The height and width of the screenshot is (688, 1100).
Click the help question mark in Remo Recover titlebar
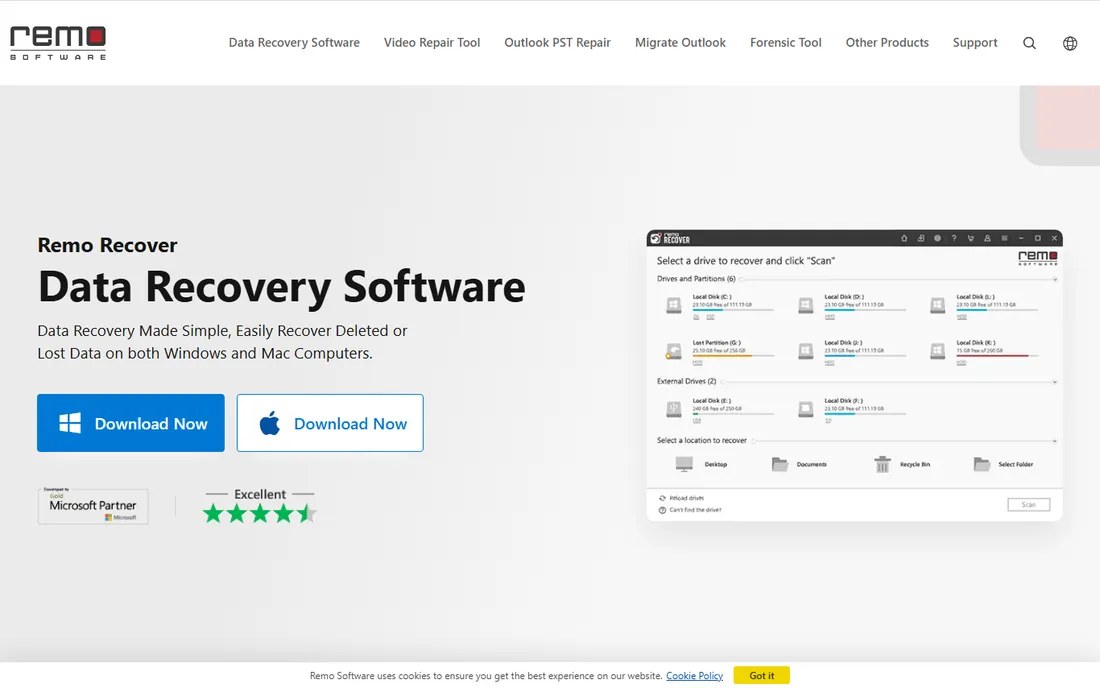point(954,238)
